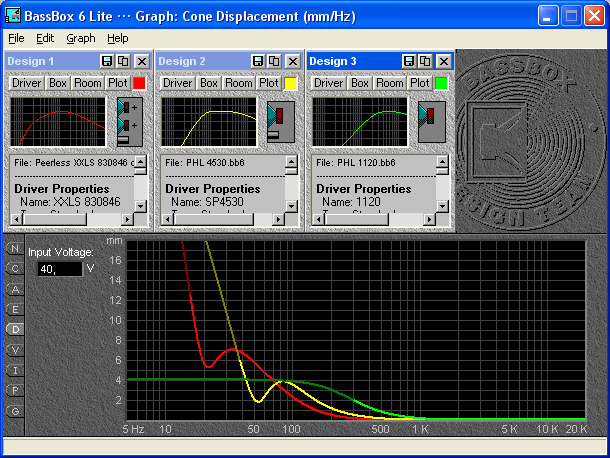Select the G graph tab
The image size is (610, 458).
pyautogui.click(x=15, y=411)
